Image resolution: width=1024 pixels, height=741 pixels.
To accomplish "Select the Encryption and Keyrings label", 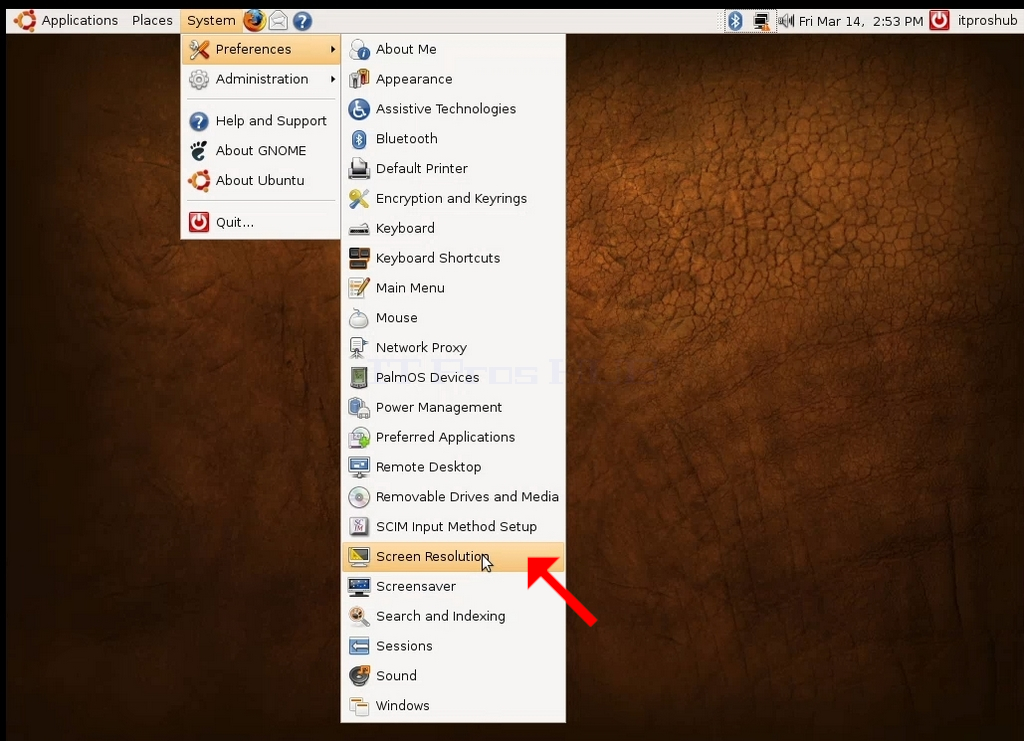I will [x=451, y=198].
